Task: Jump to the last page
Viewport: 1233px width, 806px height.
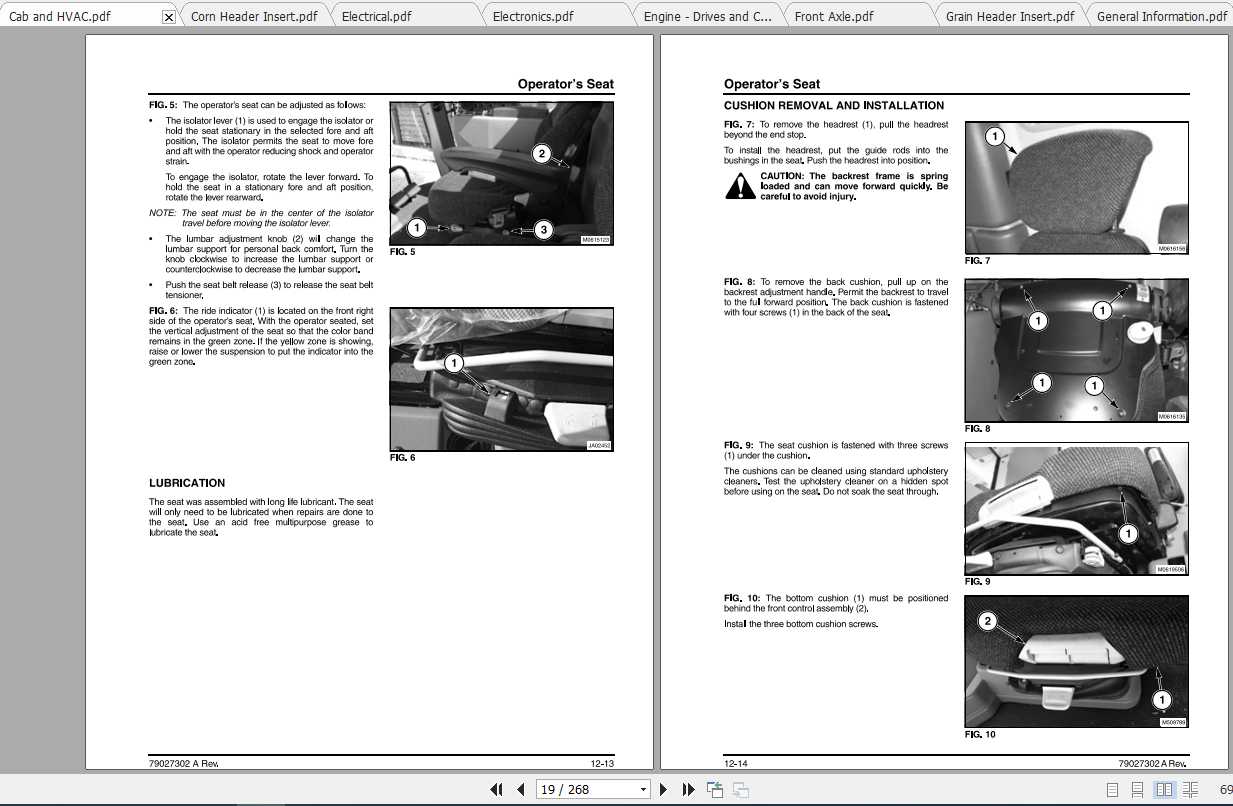Action: [x=688, y=790]
